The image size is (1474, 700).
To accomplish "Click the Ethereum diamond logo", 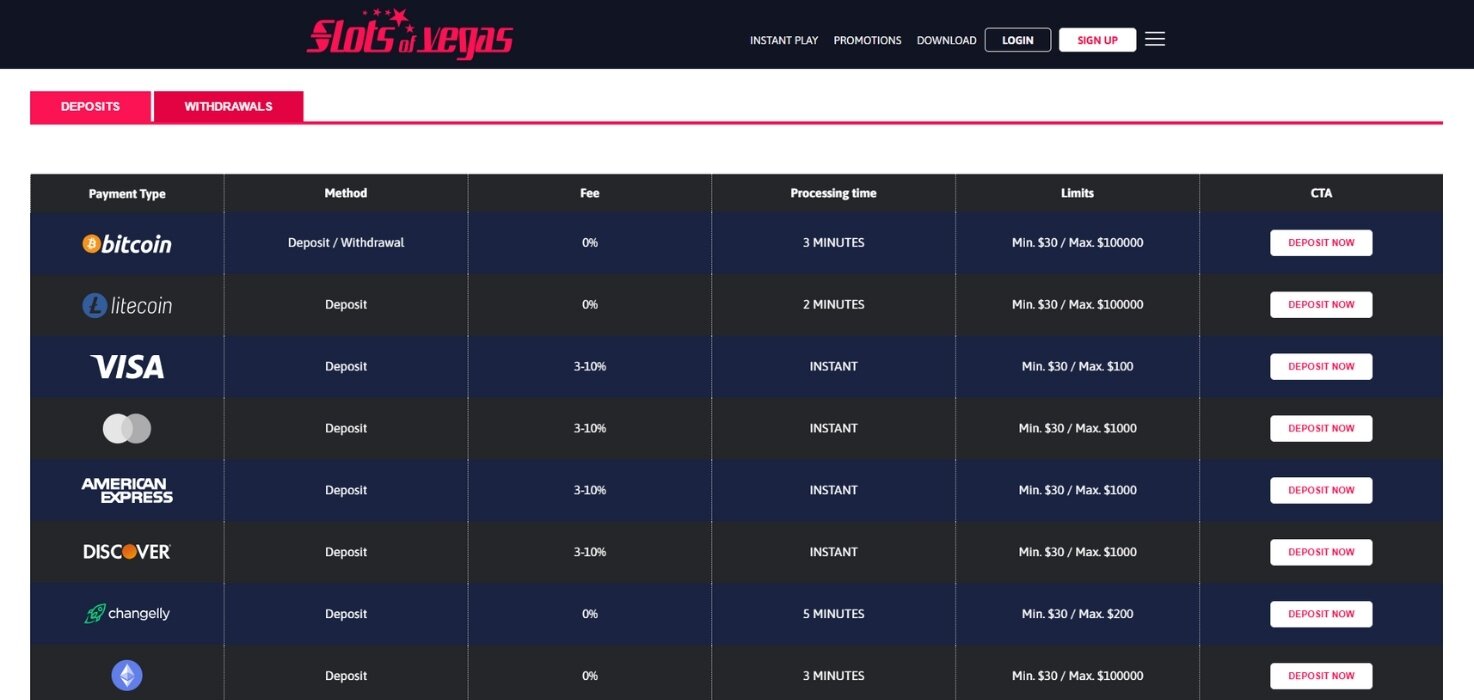I will coord(127,675).
